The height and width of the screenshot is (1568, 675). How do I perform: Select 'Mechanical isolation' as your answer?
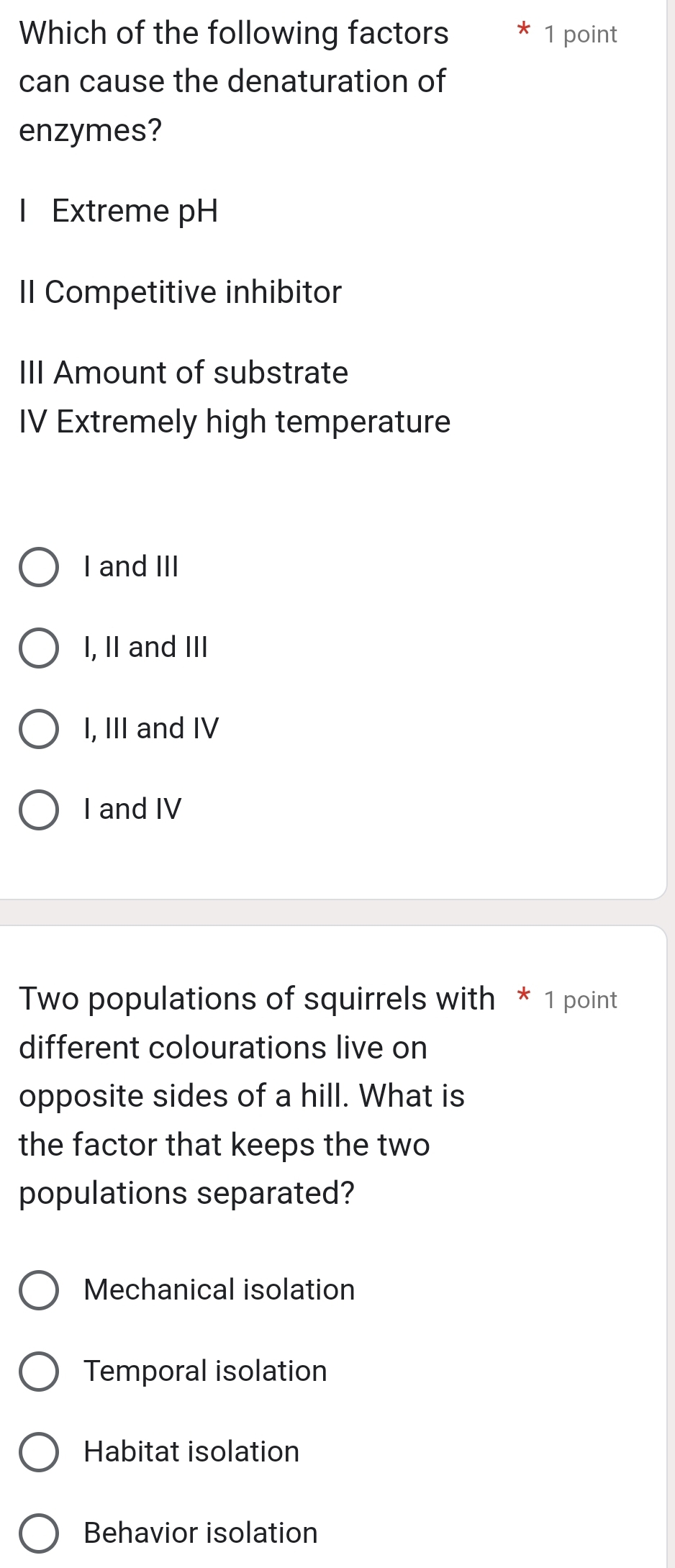[40, 1290]
